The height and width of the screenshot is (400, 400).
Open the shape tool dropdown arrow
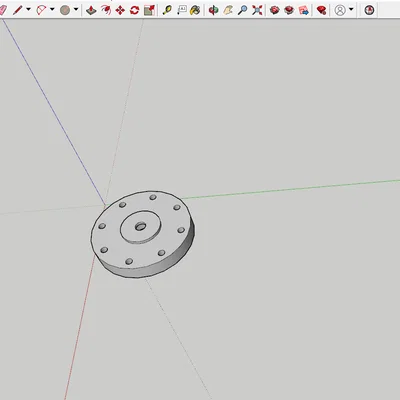click(x=76, y=9)
